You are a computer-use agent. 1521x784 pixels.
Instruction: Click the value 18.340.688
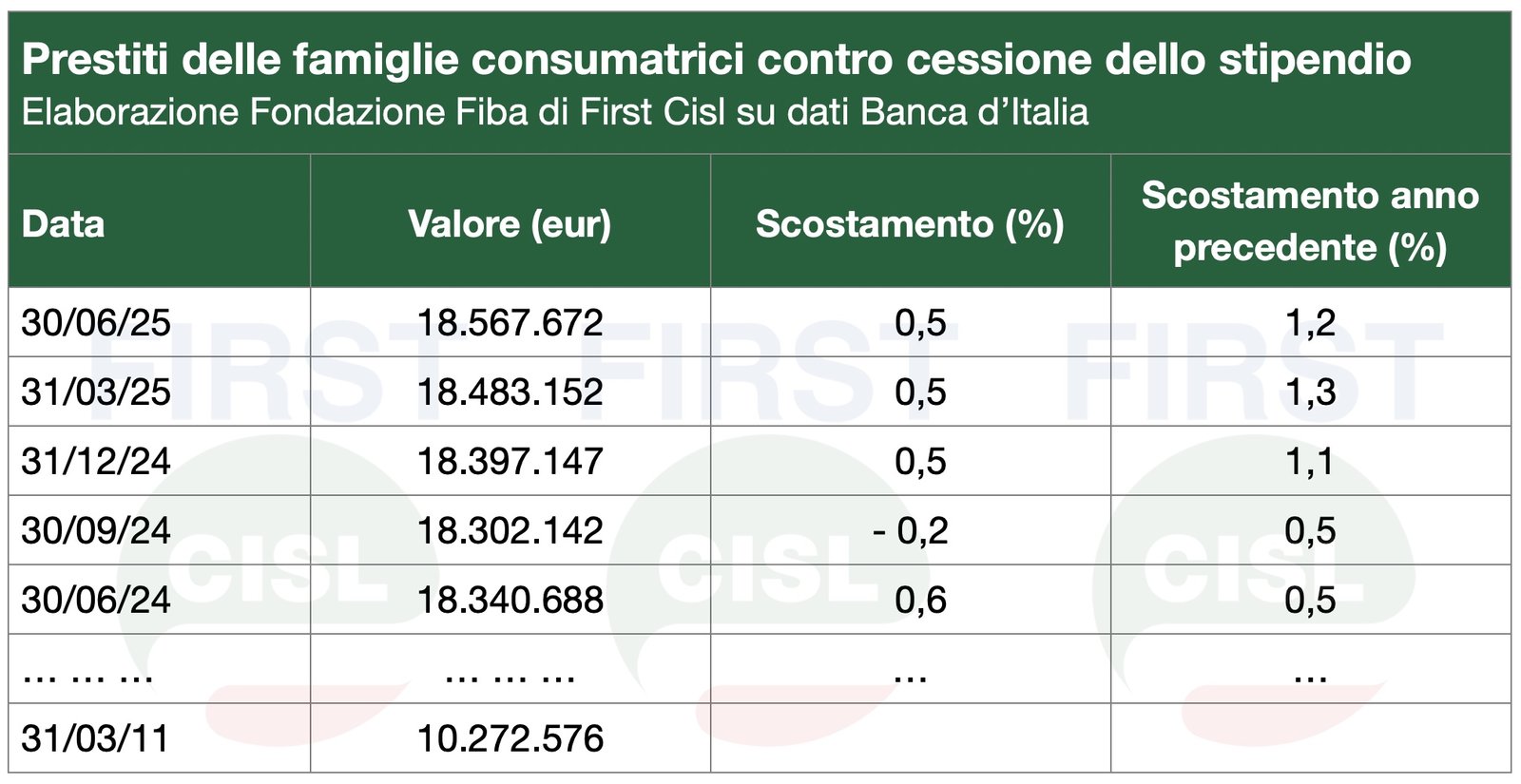click(x=510, y=600)
